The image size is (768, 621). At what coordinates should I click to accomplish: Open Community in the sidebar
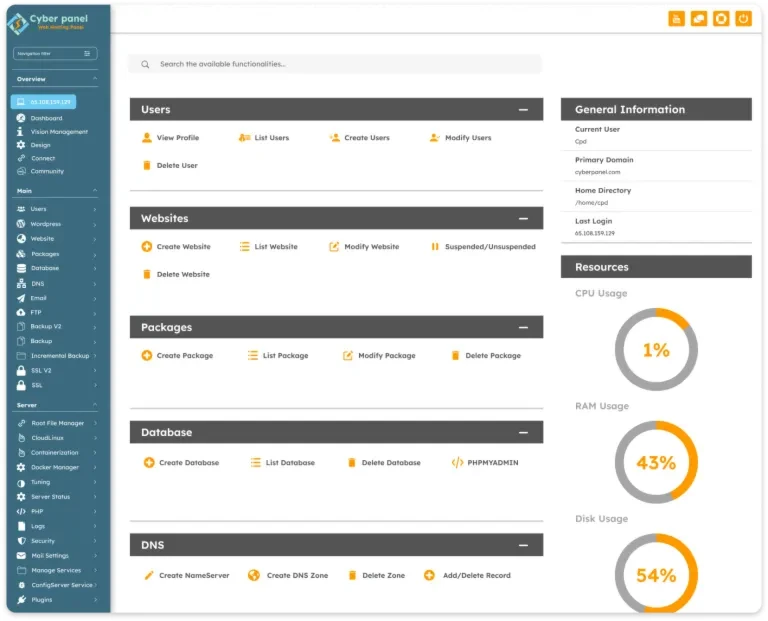point(40,171)
